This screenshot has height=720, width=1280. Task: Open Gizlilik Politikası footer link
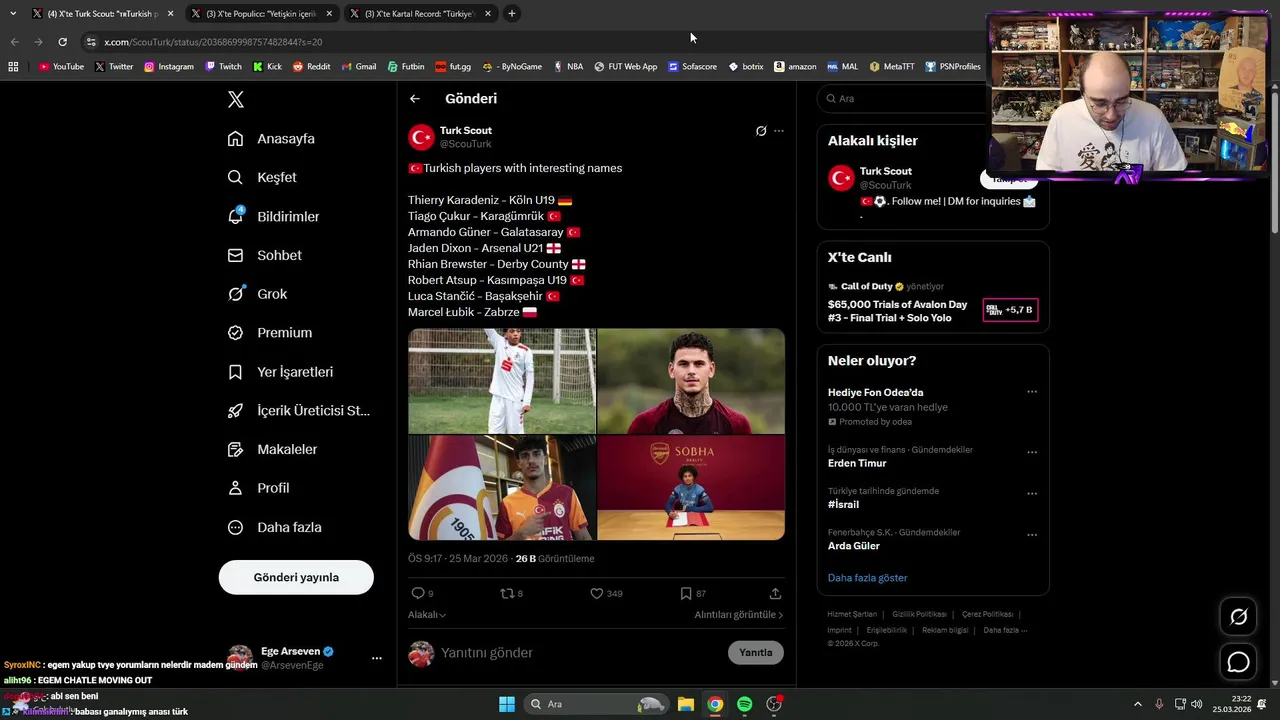pyautogui.click(x=919, y=614)
